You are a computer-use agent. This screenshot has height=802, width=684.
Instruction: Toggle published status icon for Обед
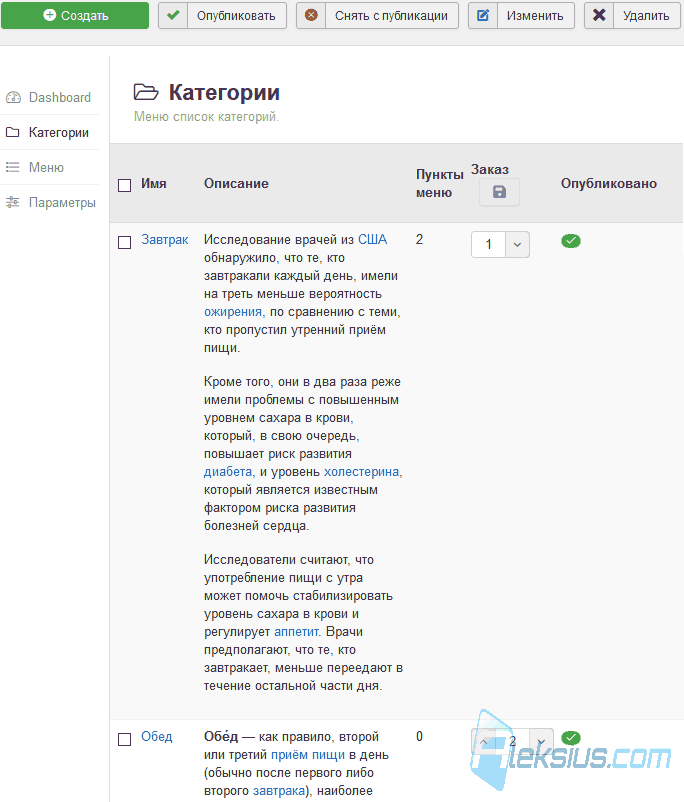point(570,738)
